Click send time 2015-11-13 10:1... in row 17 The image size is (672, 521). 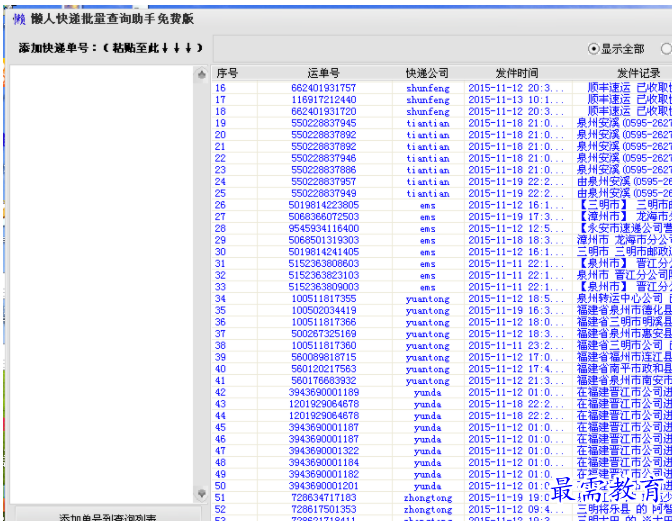click(x=516, y=100)
